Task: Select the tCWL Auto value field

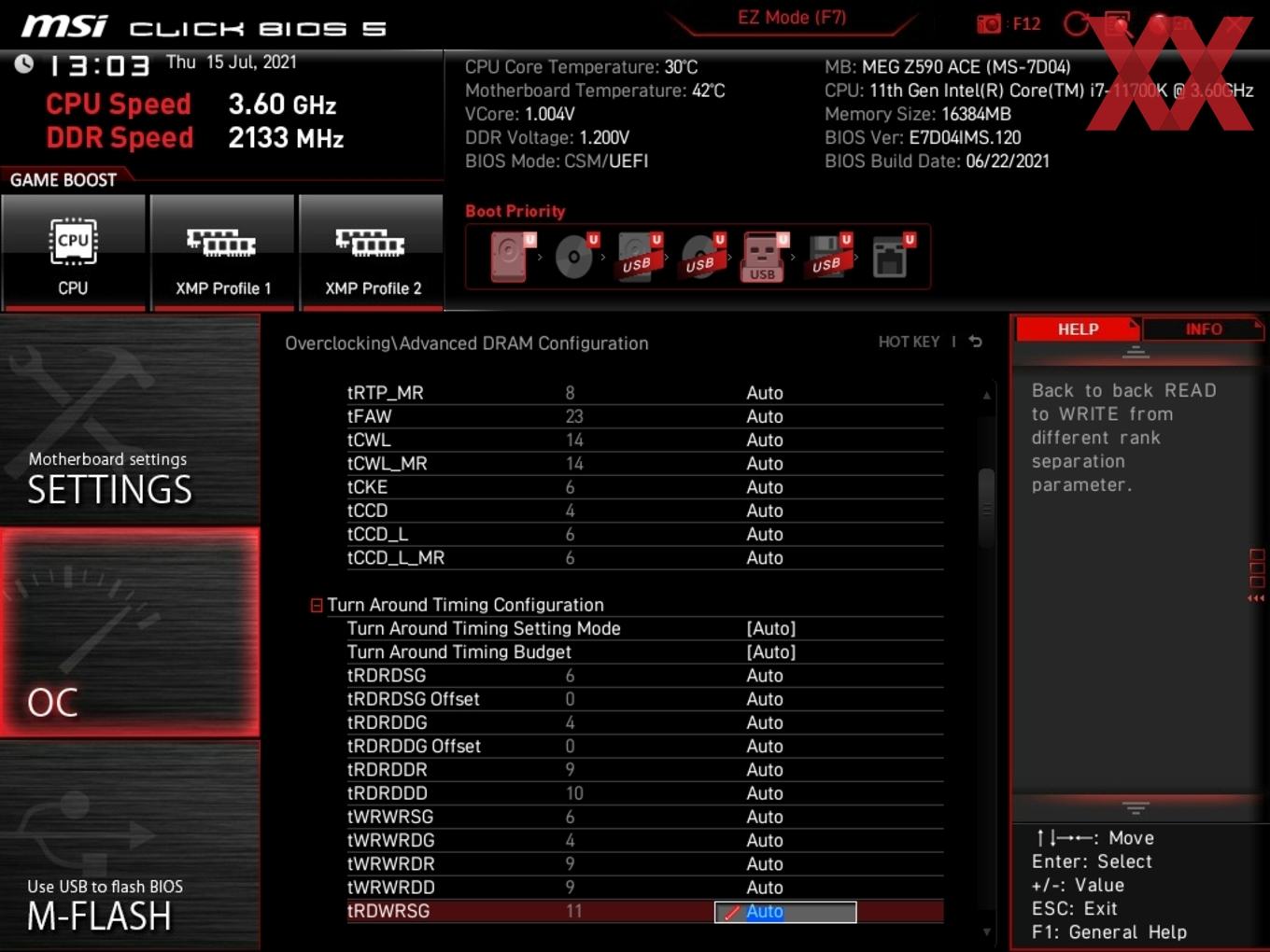Action: point(765,440)
